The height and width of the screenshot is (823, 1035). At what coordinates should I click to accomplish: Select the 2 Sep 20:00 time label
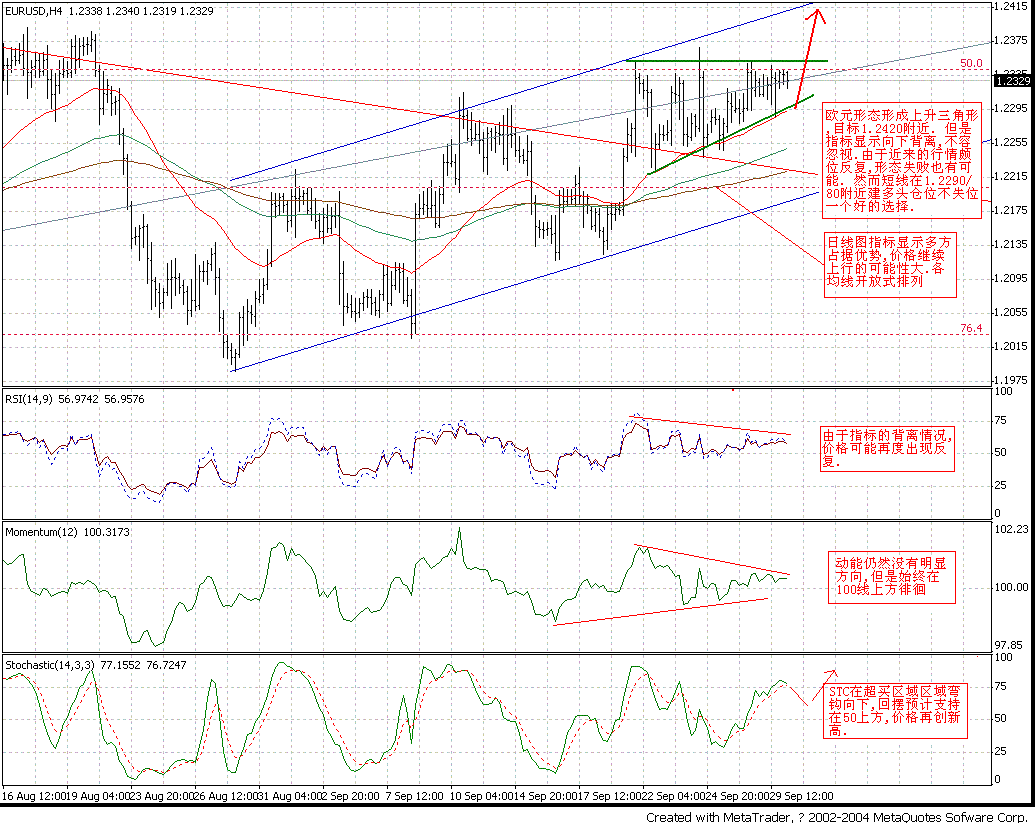[352, 796]
